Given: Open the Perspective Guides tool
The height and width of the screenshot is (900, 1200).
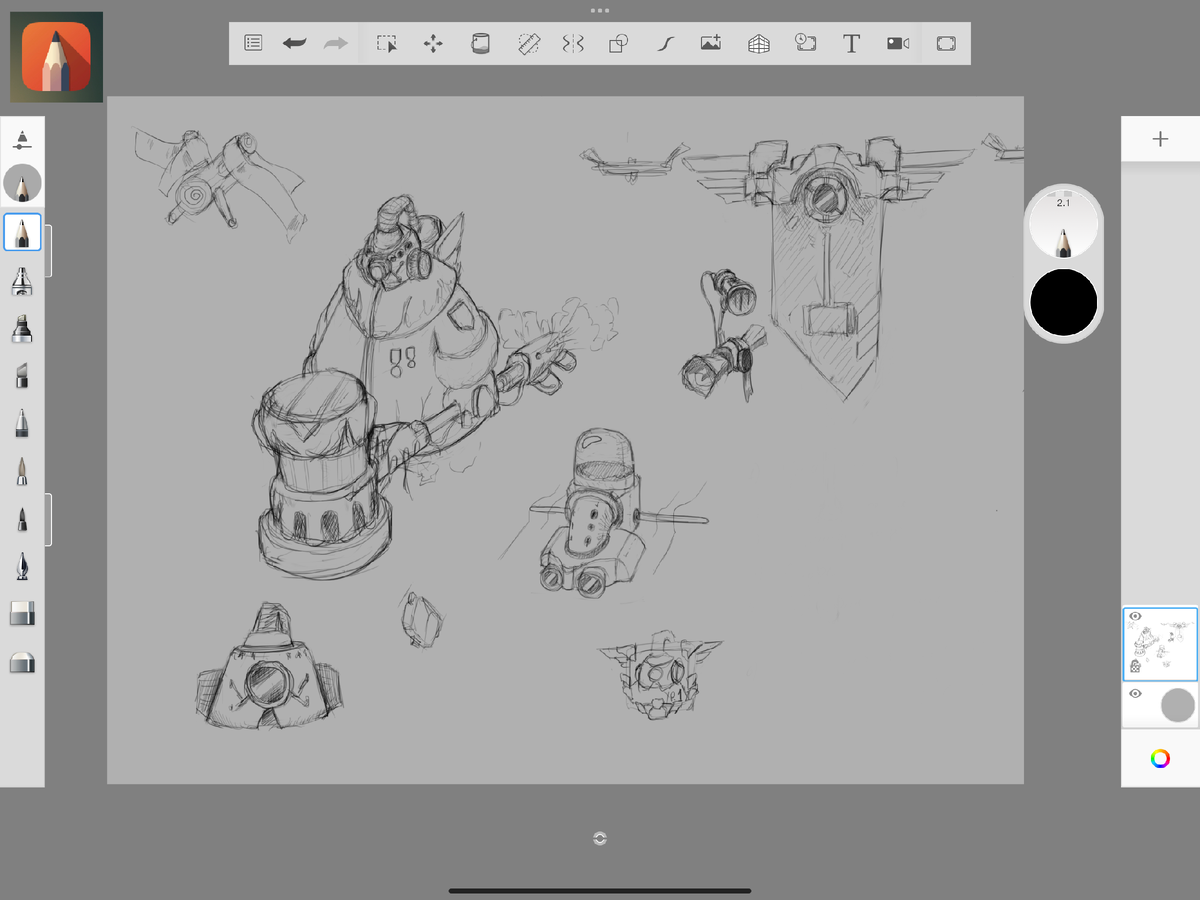Looking at the screenshot, I should pyautogui.click(x=759, y=43).
